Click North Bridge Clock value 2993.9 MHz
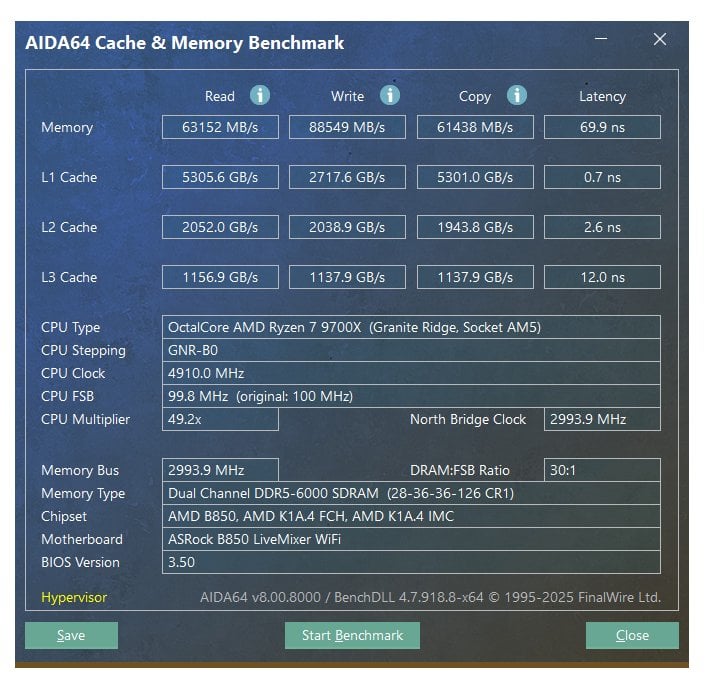 (x=602, y=419)
